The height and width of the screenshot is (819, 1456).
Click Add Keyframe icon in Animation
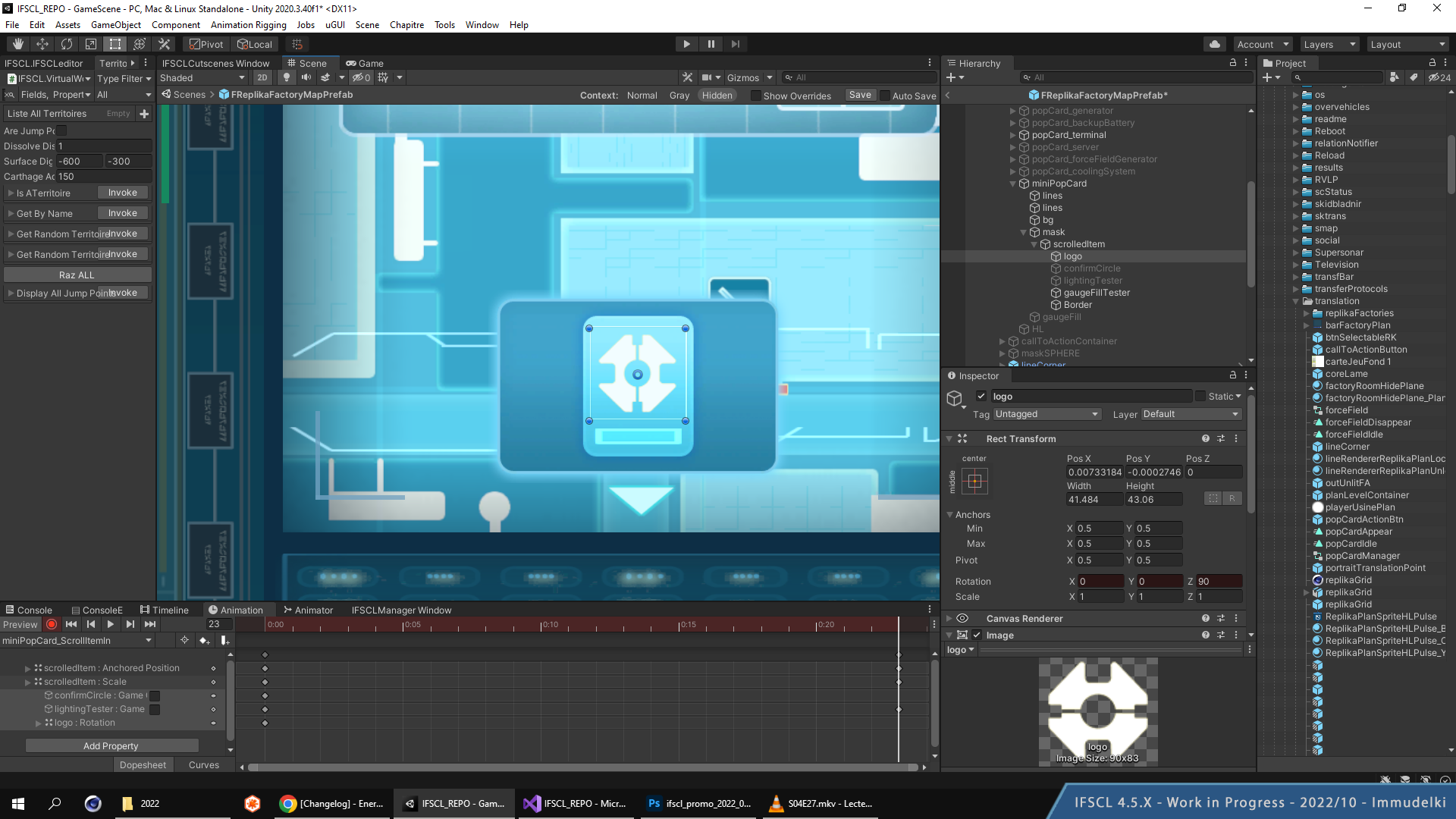(204, 641)
